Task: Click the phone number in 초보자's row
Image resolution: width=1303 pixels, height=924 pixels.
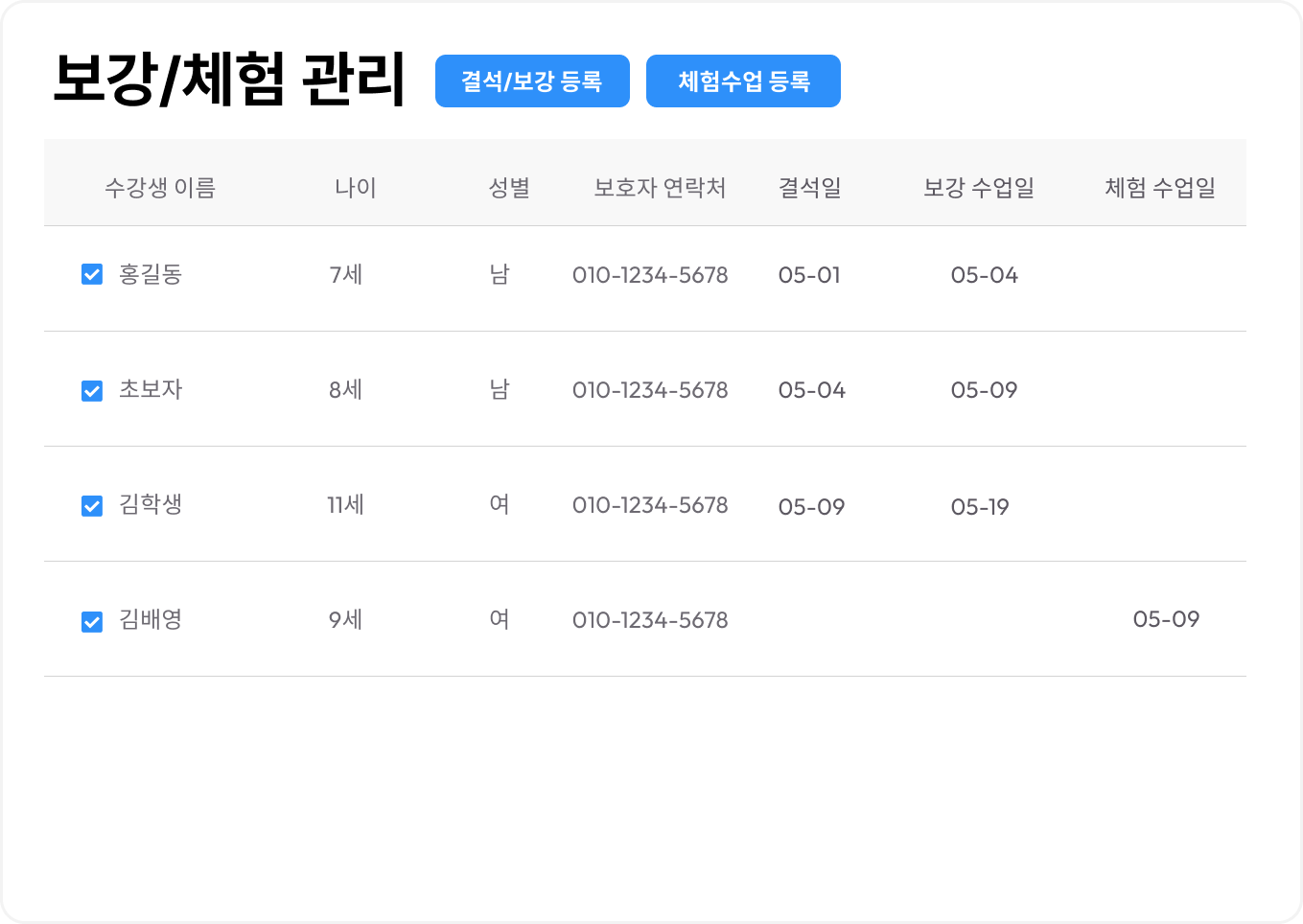Action: (651, 389)
